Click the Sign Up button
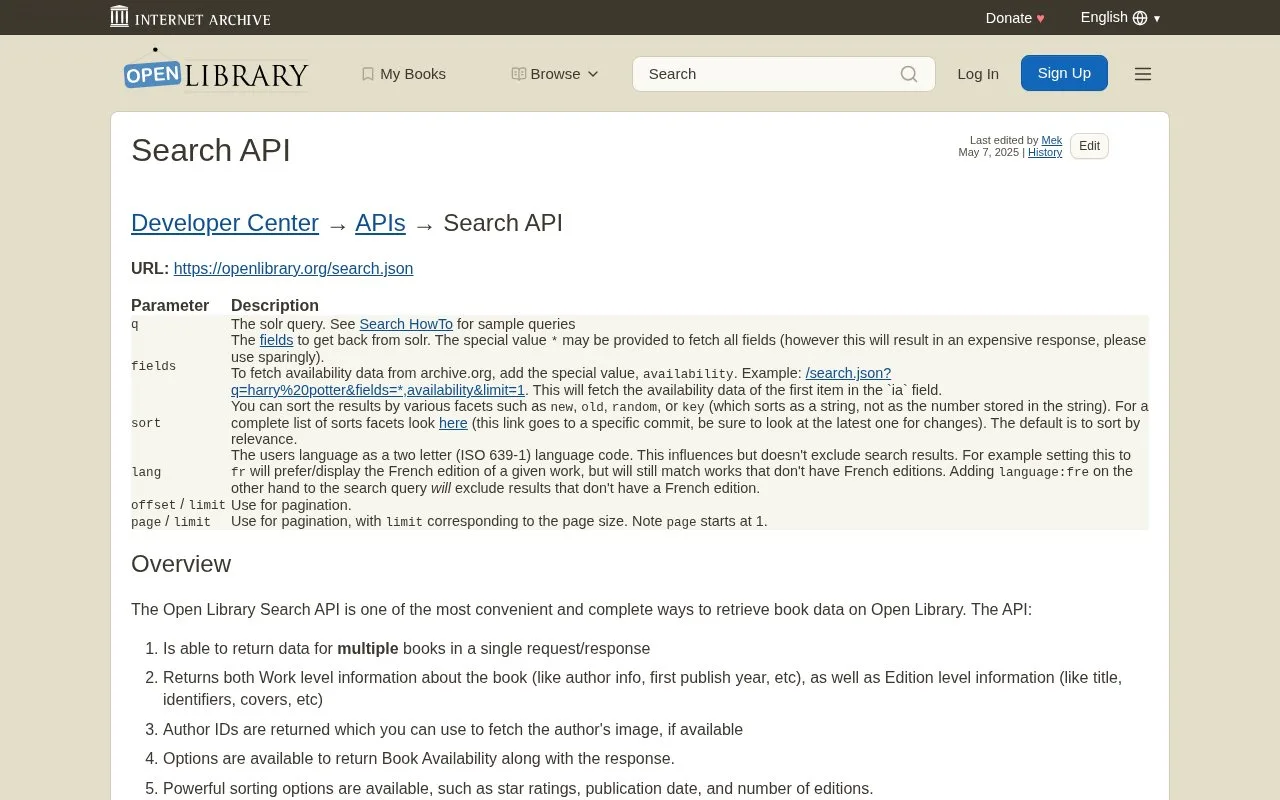 [1064, 73]
